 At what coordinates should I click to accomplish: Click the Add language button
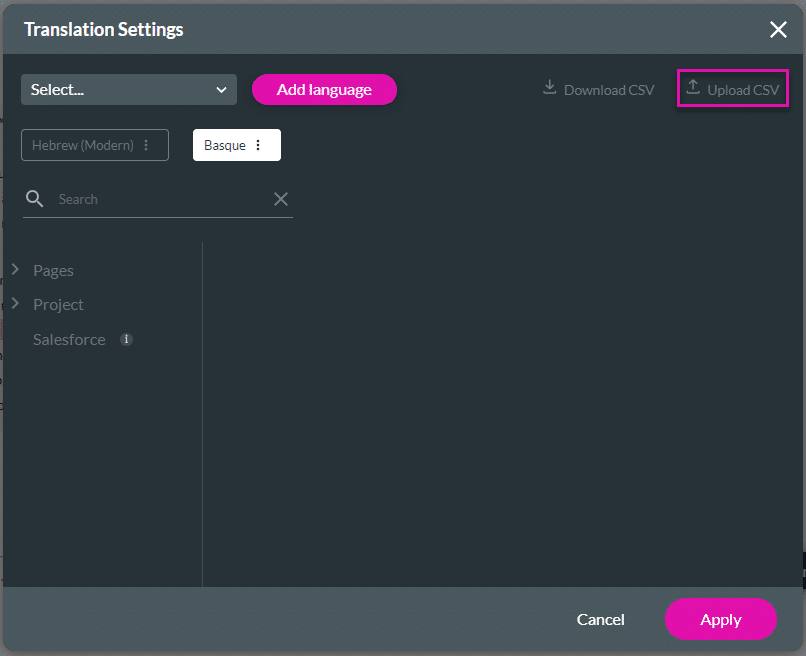[322, 89]
